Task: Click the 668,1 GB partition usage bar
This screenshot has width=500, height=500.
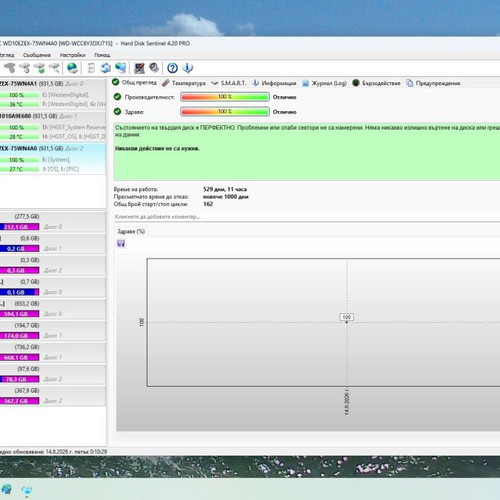Action: coord(19,357)
